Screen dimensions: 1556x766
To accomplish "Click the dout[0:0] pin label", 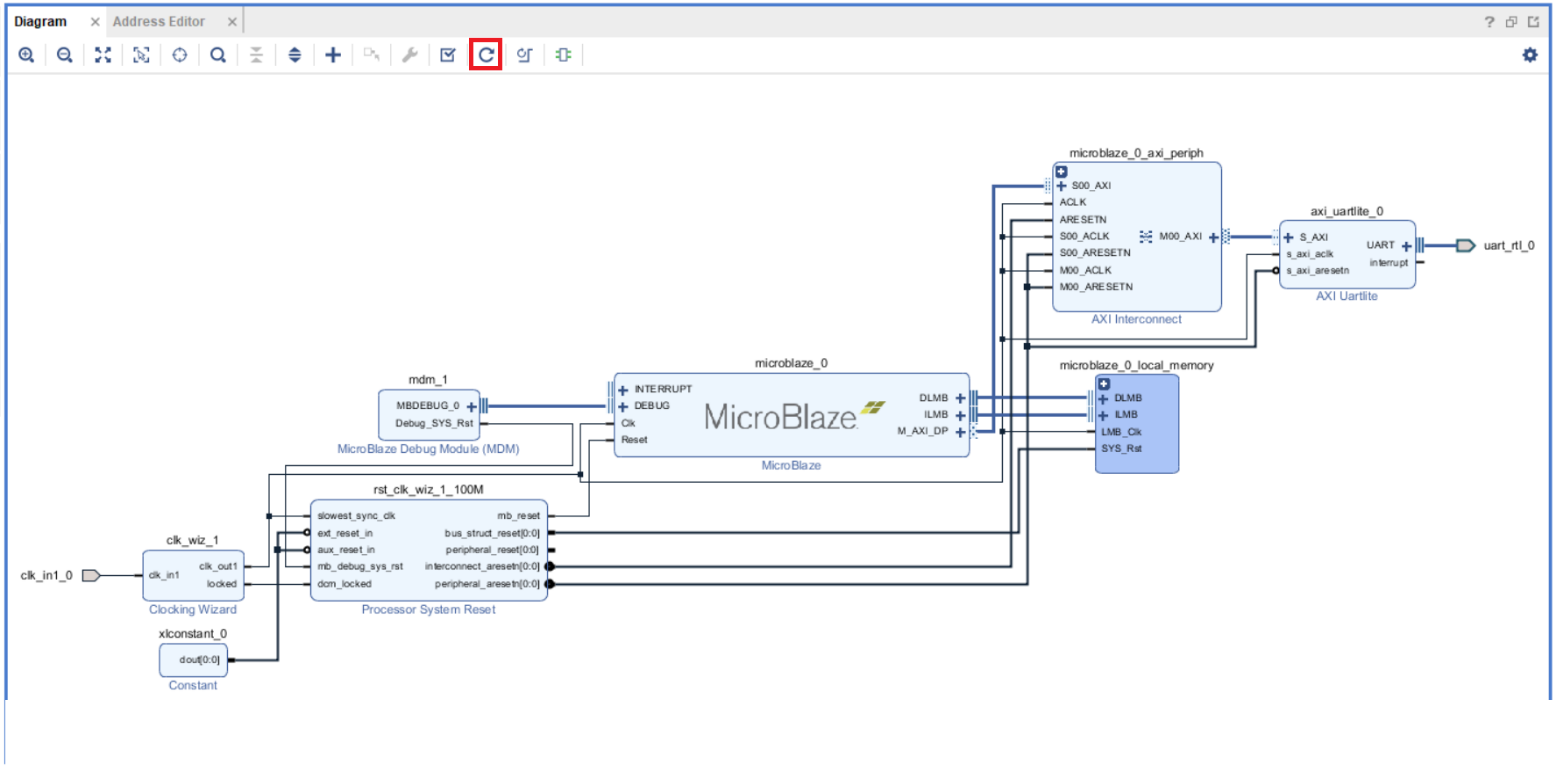I will (x=202, y=659).
